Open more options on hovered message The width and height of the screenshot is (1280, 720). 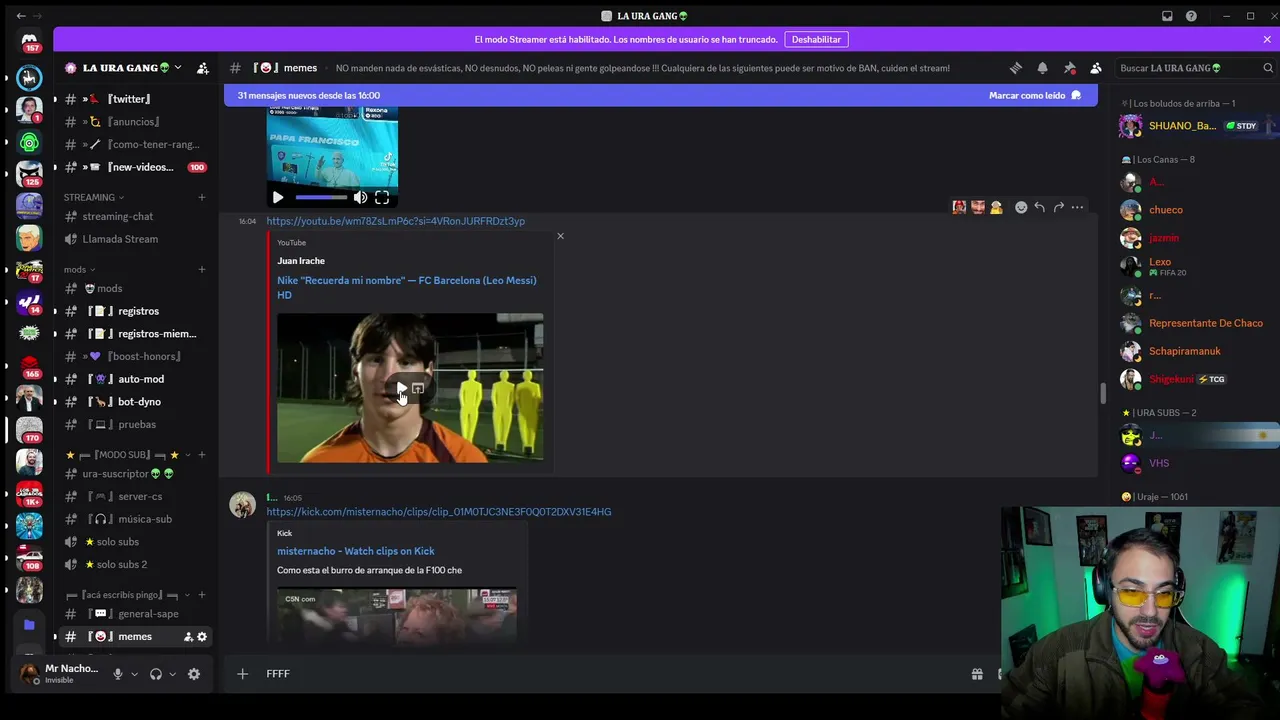pos(1077,207)
